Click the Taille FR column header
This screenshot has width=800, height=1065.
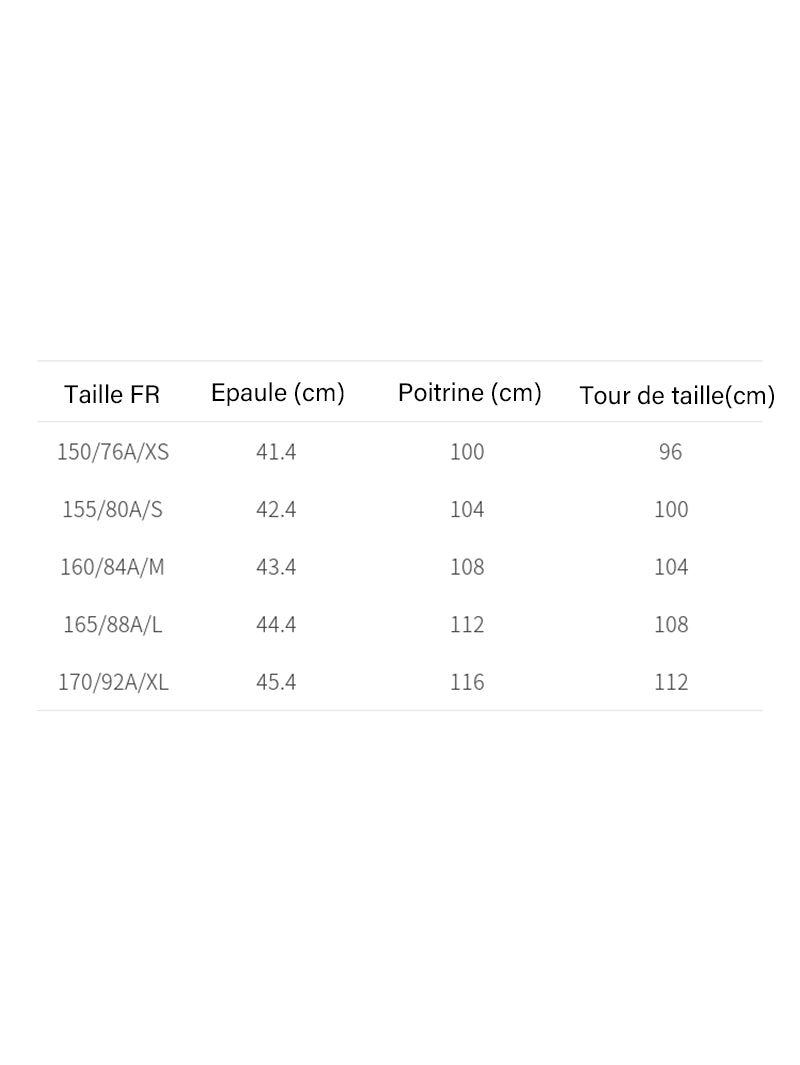(112, 394)
